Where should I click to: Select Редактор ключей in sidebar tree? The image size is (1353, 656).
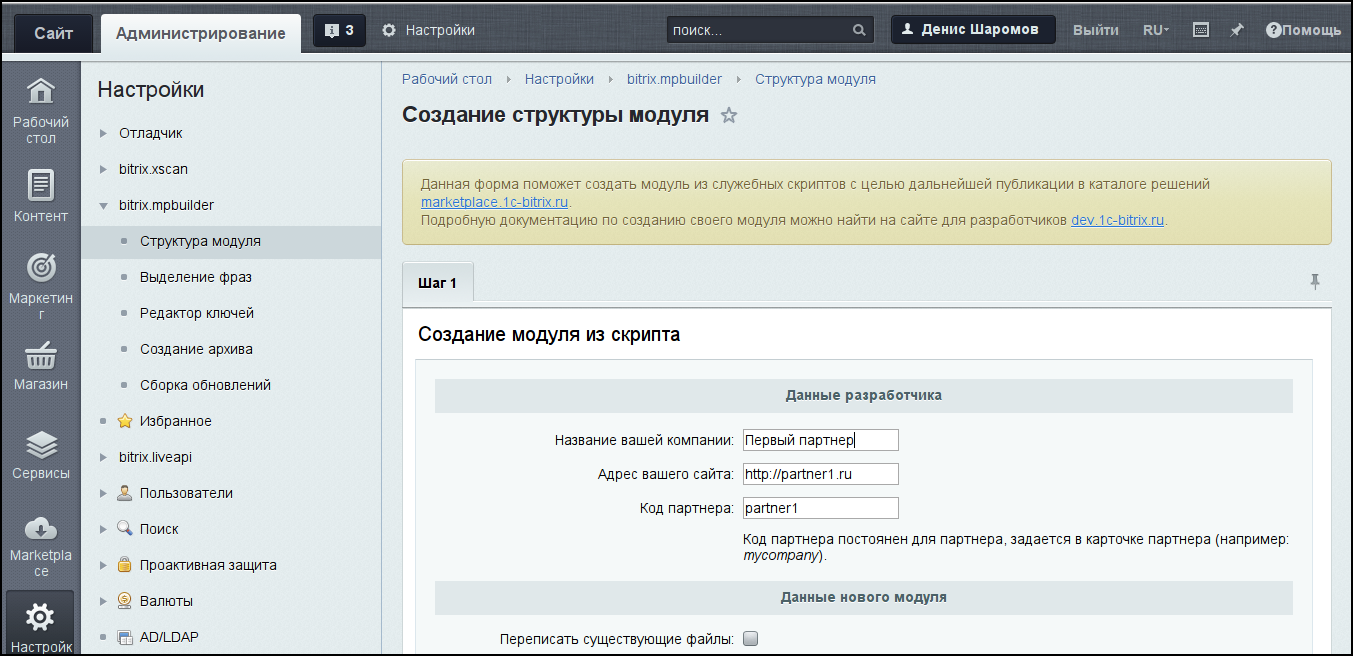coord(197,313)
